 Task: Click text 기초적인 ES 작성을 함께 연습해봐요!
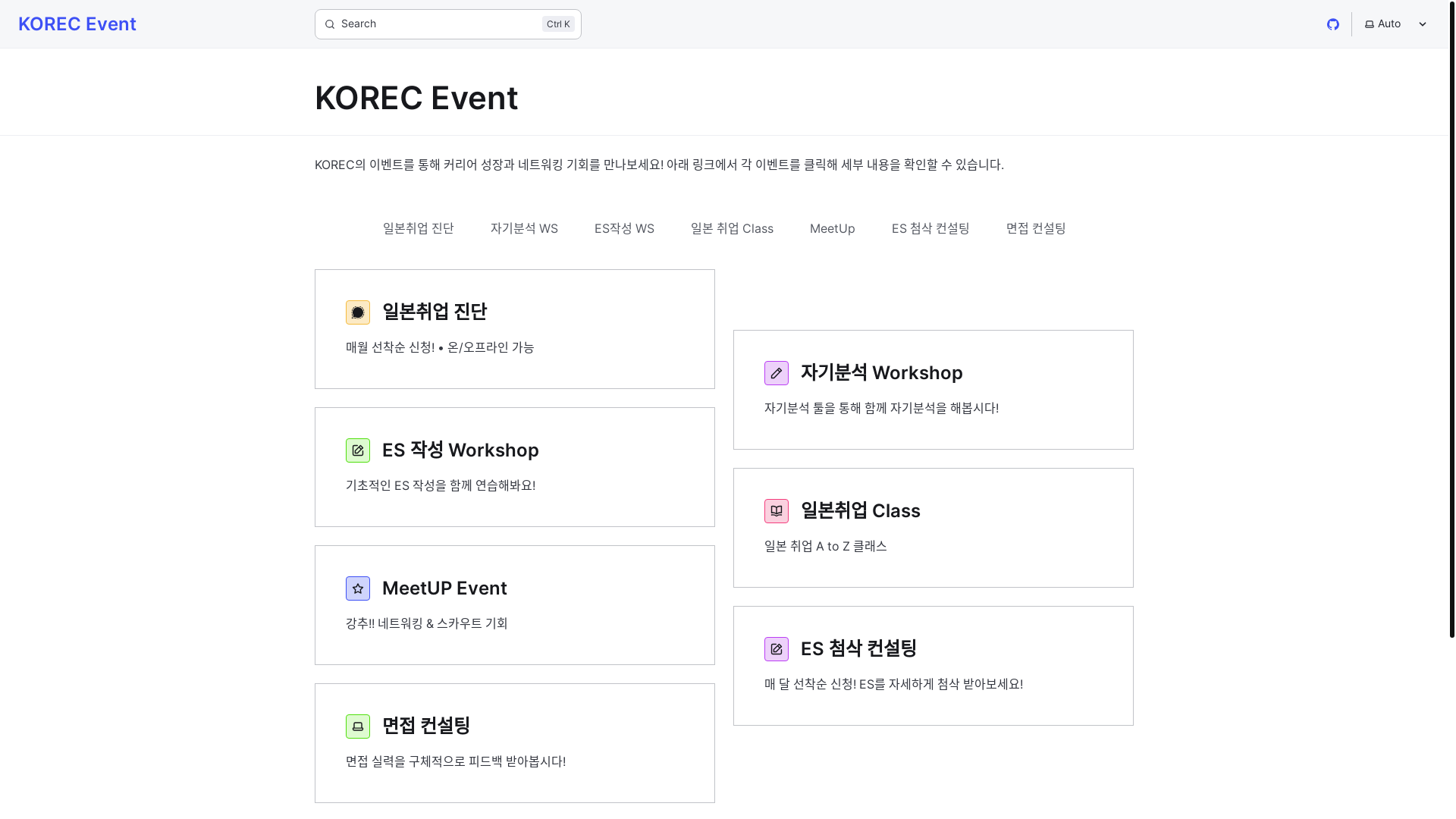tap(441, 485)
